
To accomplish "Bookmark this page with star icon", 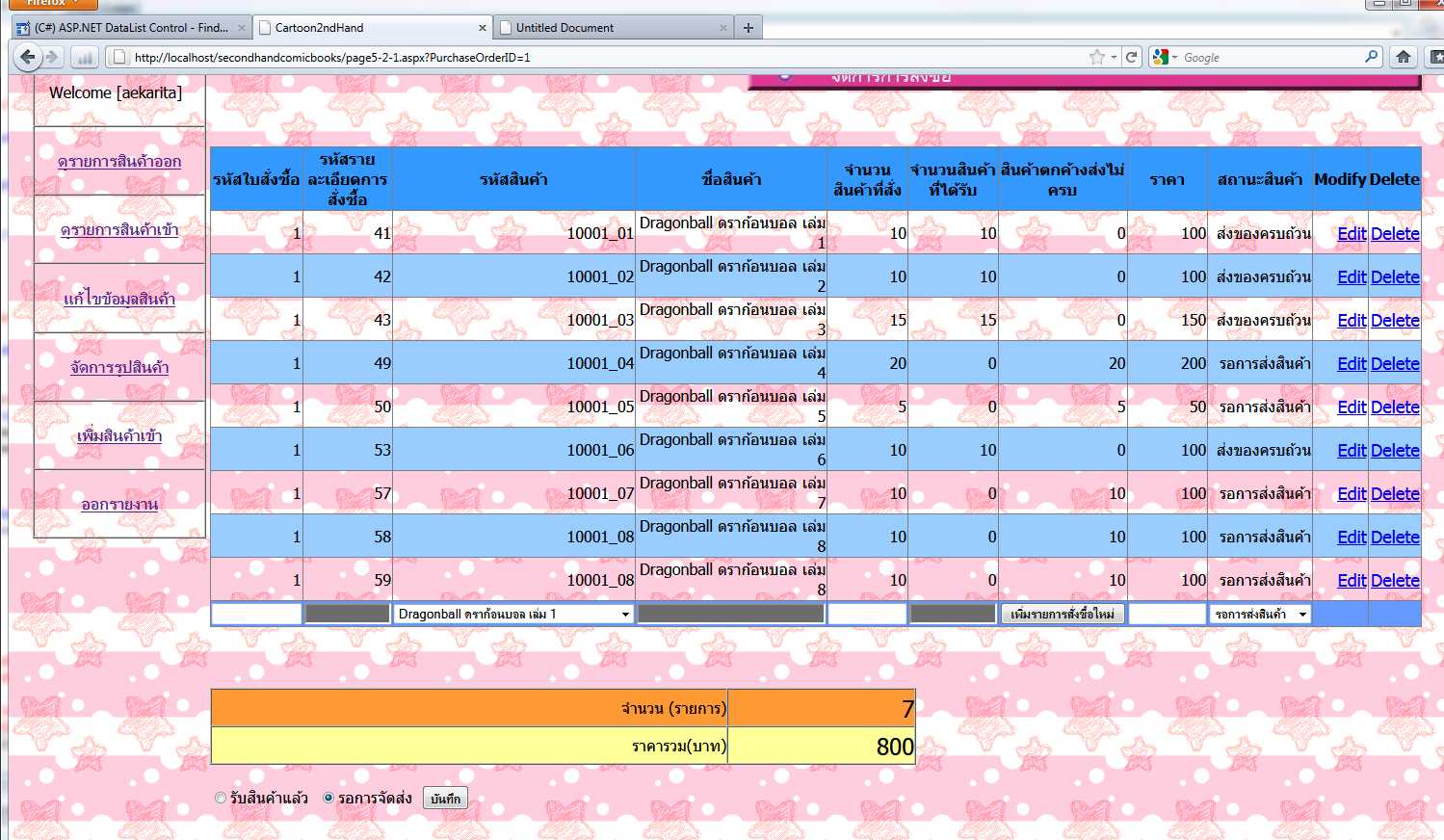I will pos(1096,57).
